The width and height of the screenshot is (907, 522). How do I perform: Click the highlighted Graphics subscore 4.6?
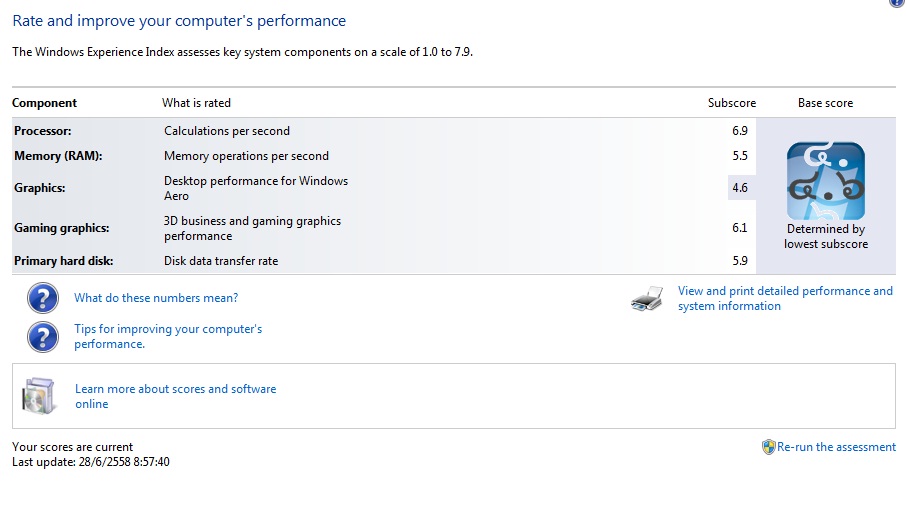740,188
